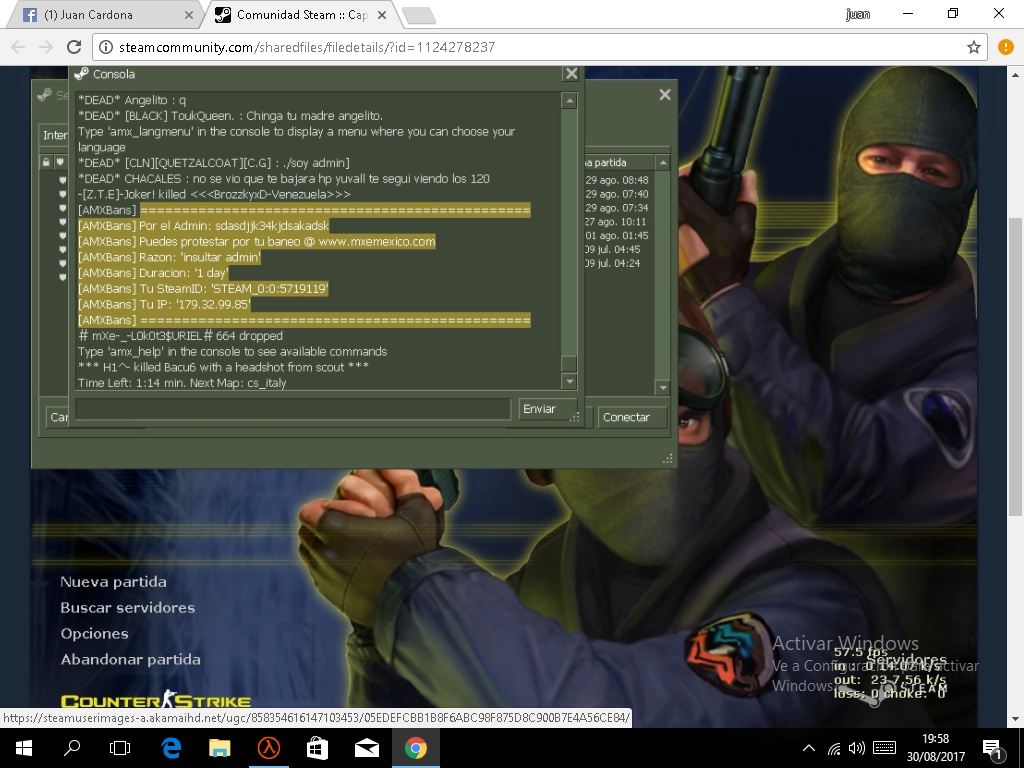Choose Abandonar partida in the game menu
1024x768 pixels.
[131, 660]
